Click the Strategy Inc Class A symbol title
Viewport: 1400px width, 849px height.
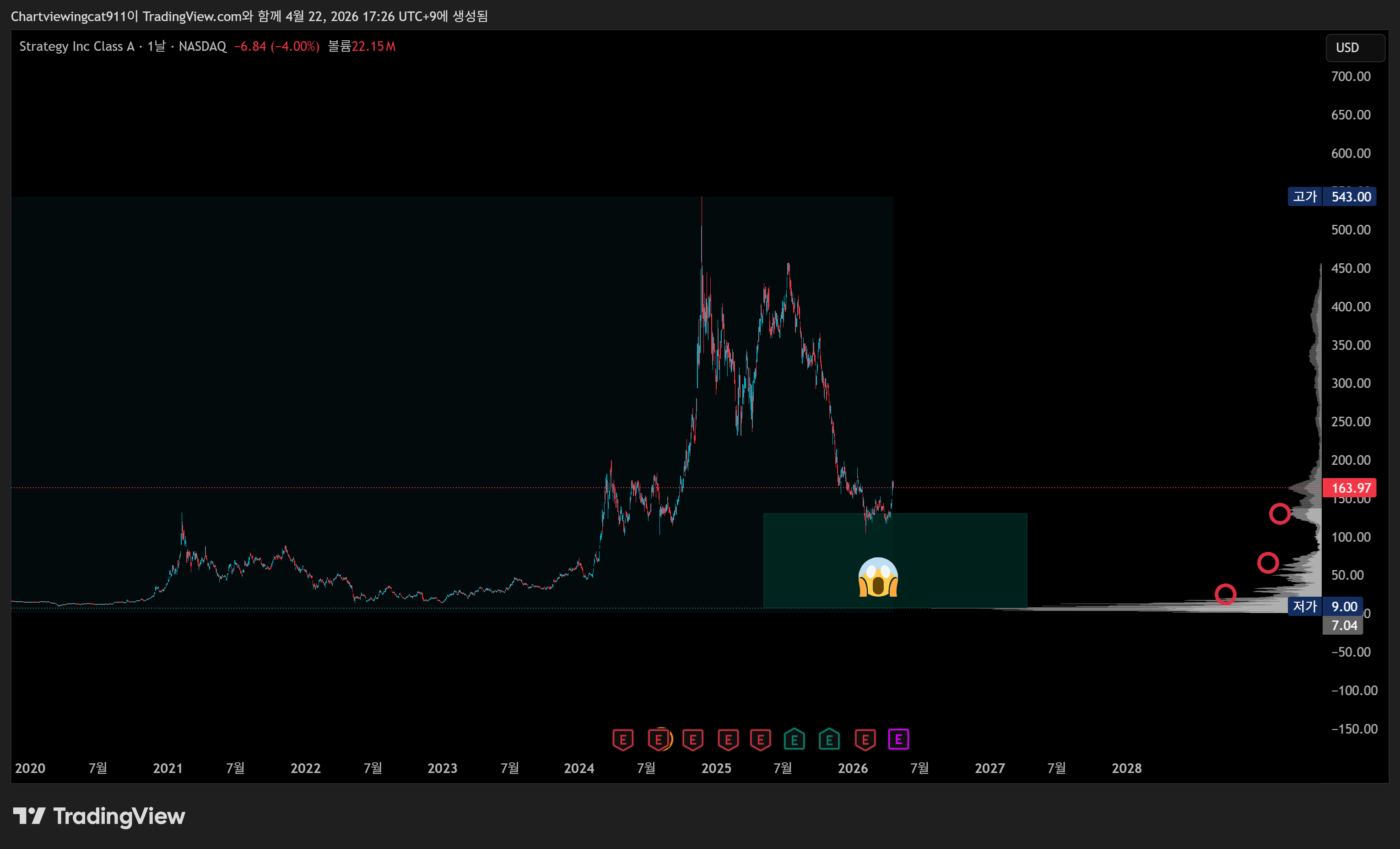tap(77, 47)
